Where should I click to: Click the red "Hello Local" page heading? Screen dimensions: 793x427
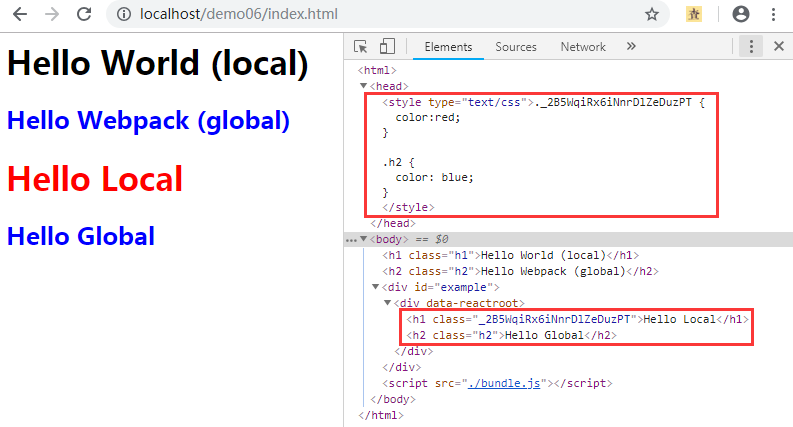click(95, 179)
